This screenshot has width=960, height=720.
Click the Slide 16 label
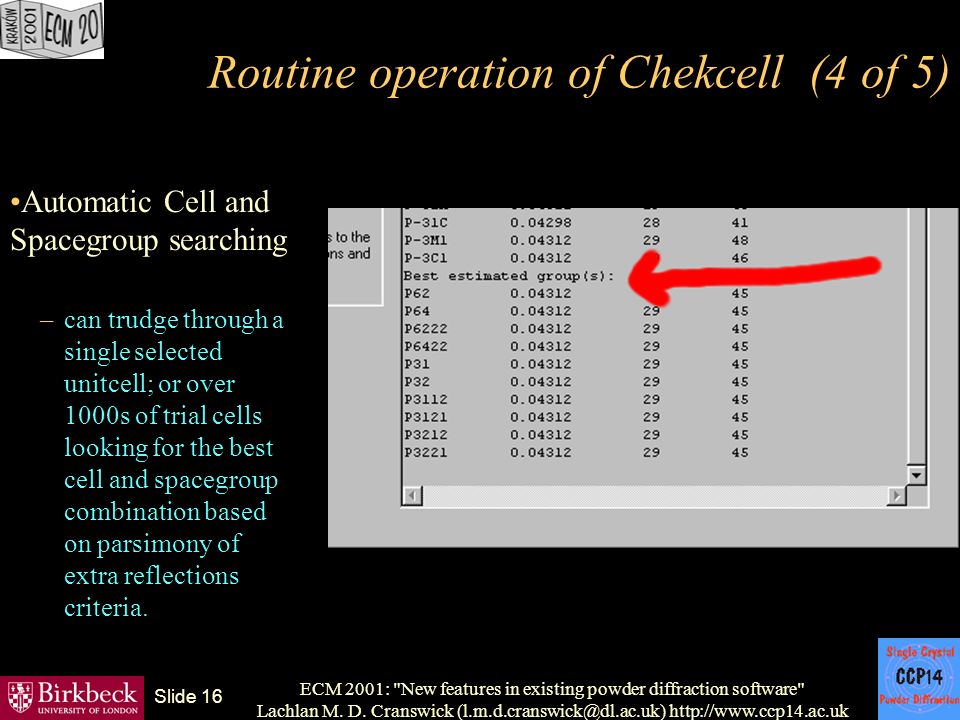point(188,696)
